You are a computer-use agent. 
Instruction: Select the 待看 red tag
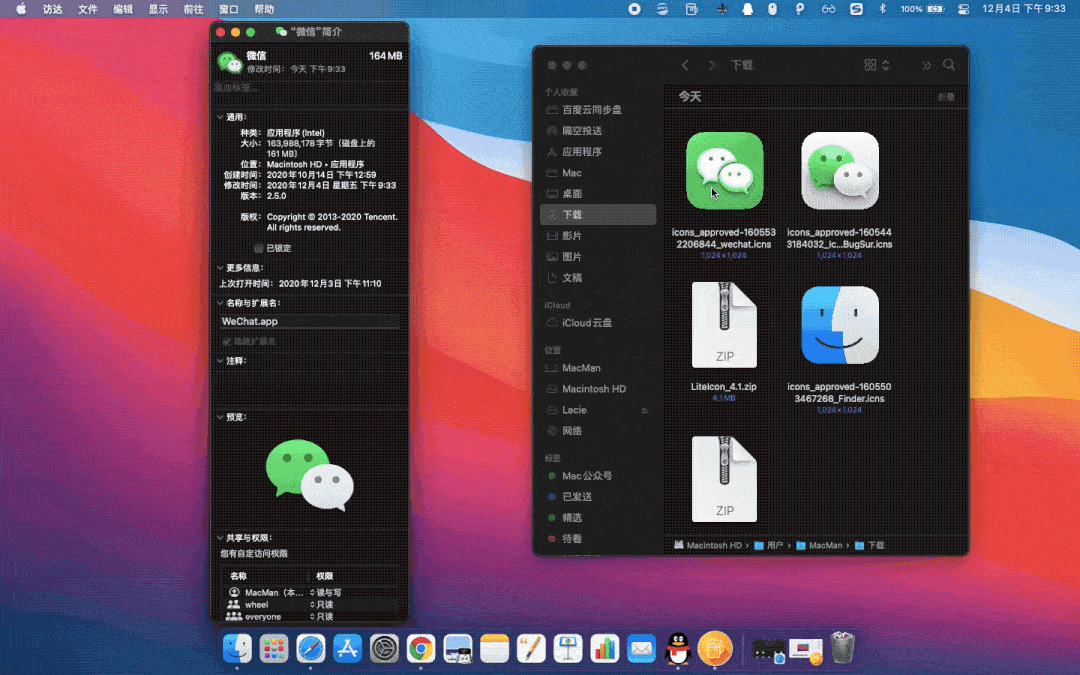tap(571, 539)
